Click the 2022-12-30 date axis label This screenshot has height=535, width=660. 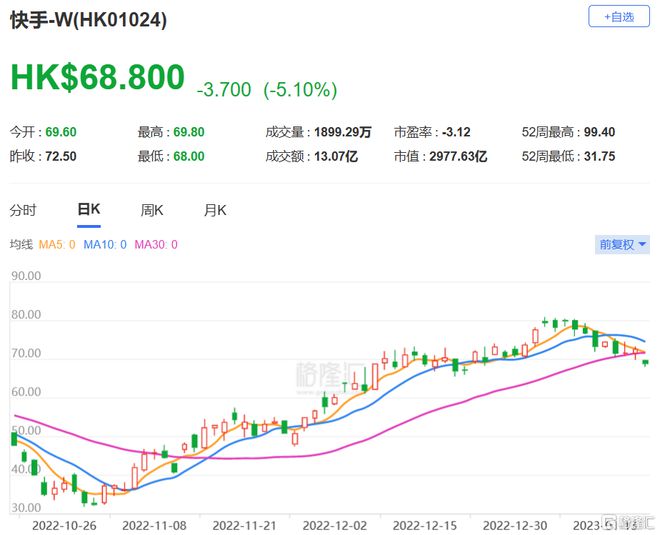(515, 525)
